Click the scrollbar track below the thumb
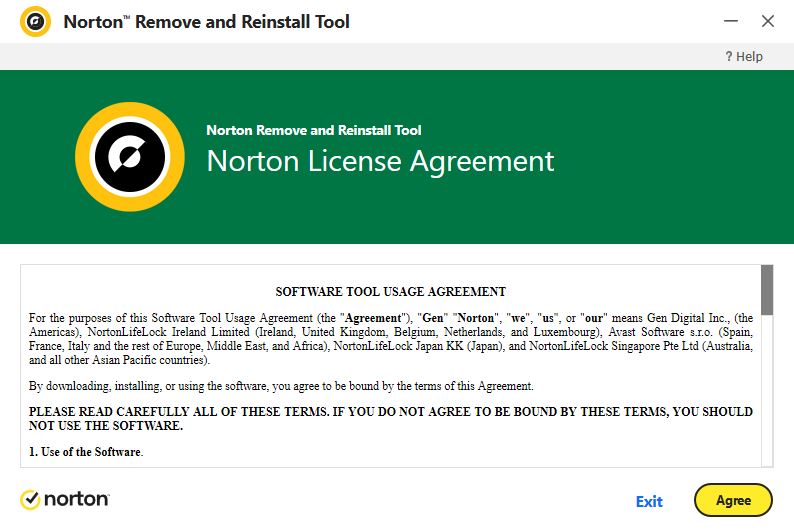 coord(767,390)
